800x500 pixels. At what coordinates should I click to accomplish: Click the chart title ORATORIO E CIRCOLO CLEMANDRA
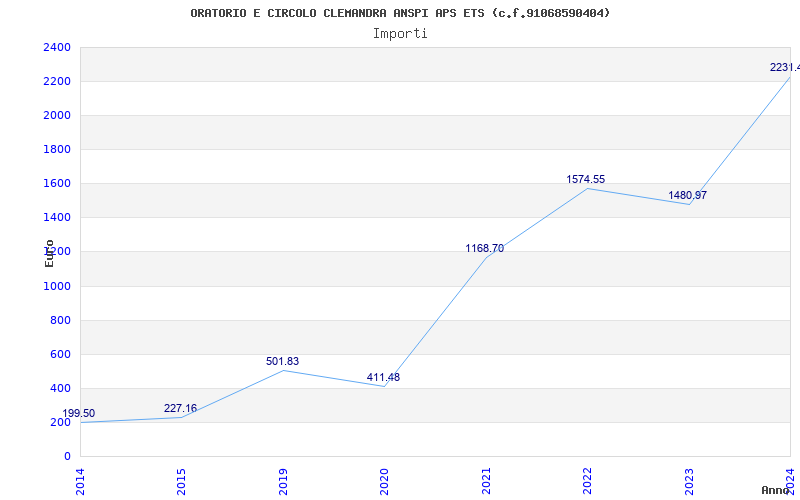point(400,13)
